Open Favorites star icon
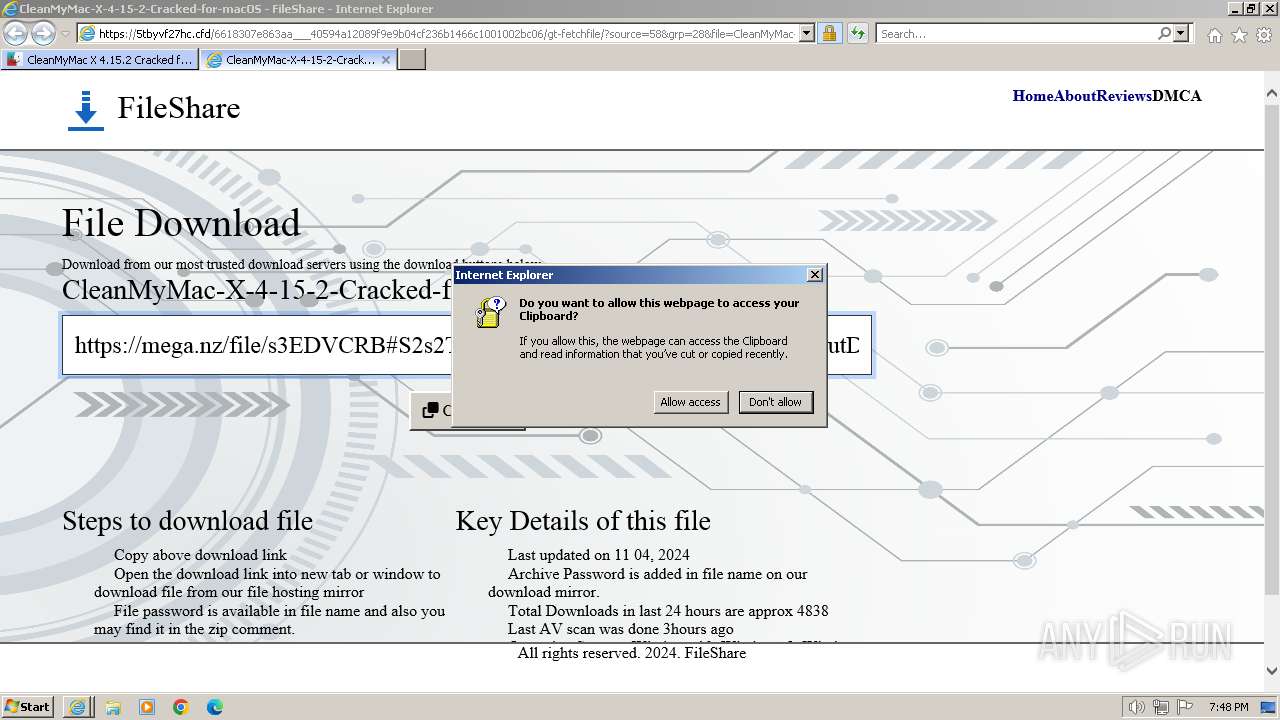The height and width of the screenshot is (720, 1280). pos(1239,35)
